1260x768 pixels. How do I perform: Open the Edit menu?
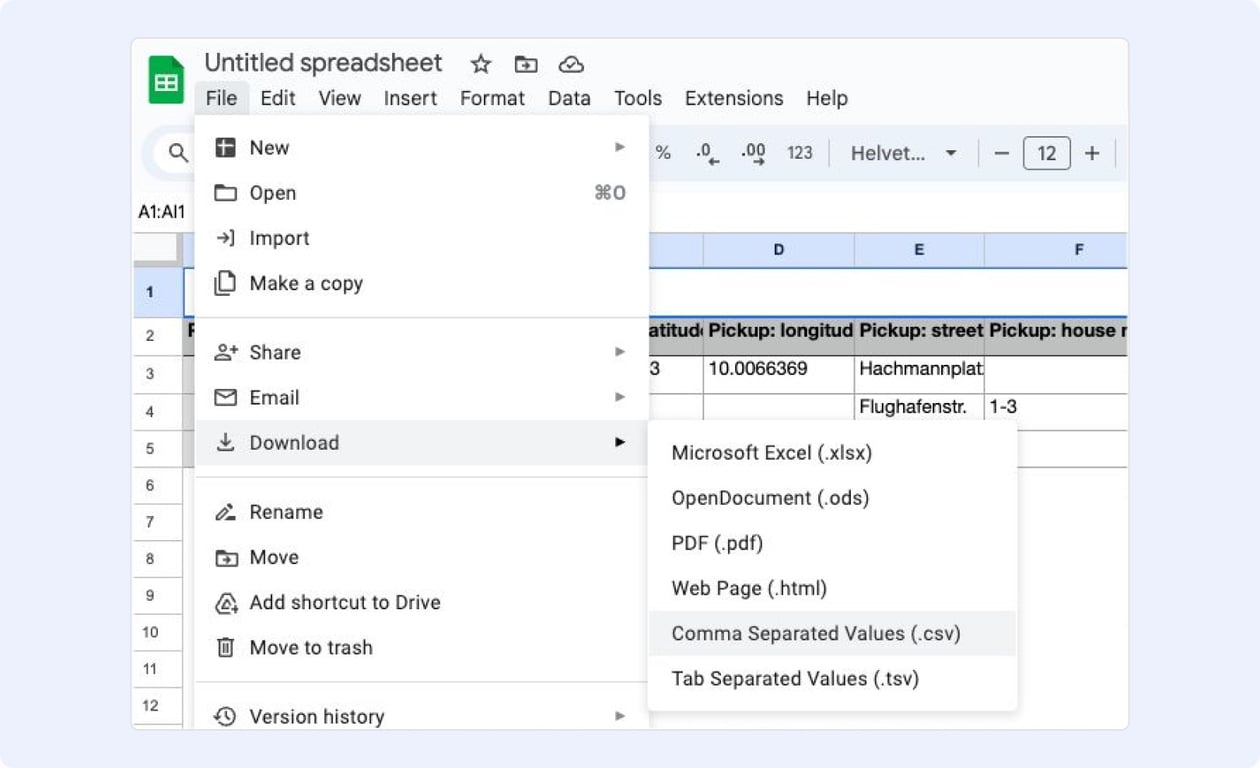click(x=278, y=98)
